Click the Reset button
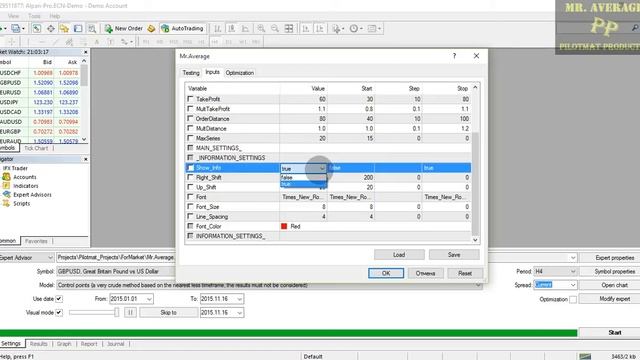This screenshot has height=360, width=640. (x=465, y=273)
